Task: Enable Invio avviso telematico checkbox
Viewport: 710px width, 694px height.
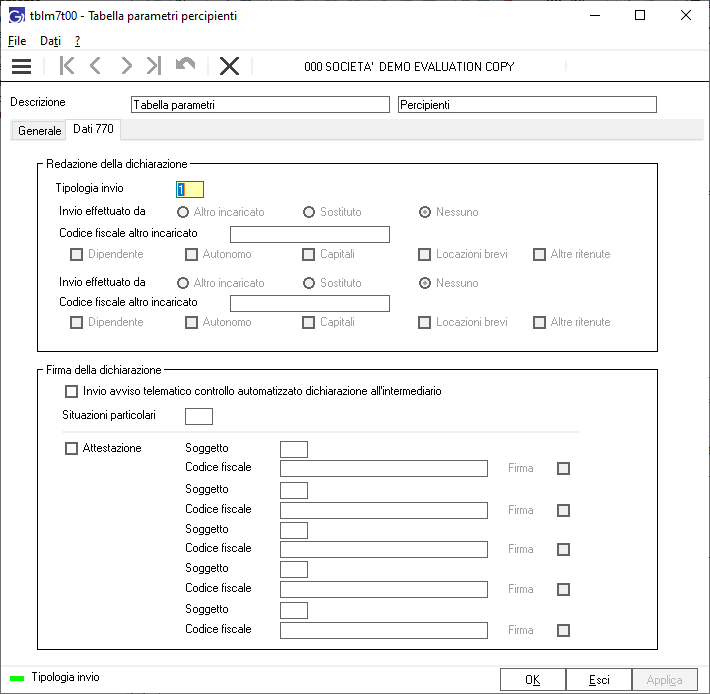Action: pos(72,391)
